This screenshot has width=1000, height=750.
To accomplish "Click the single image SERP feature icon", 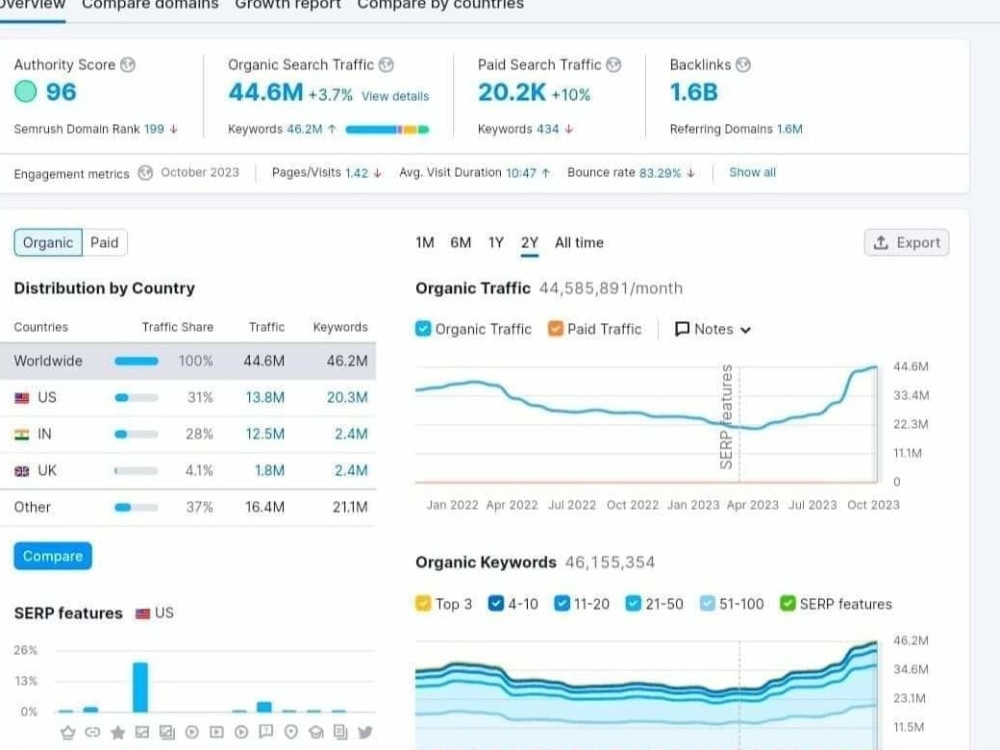I will 142,732.
